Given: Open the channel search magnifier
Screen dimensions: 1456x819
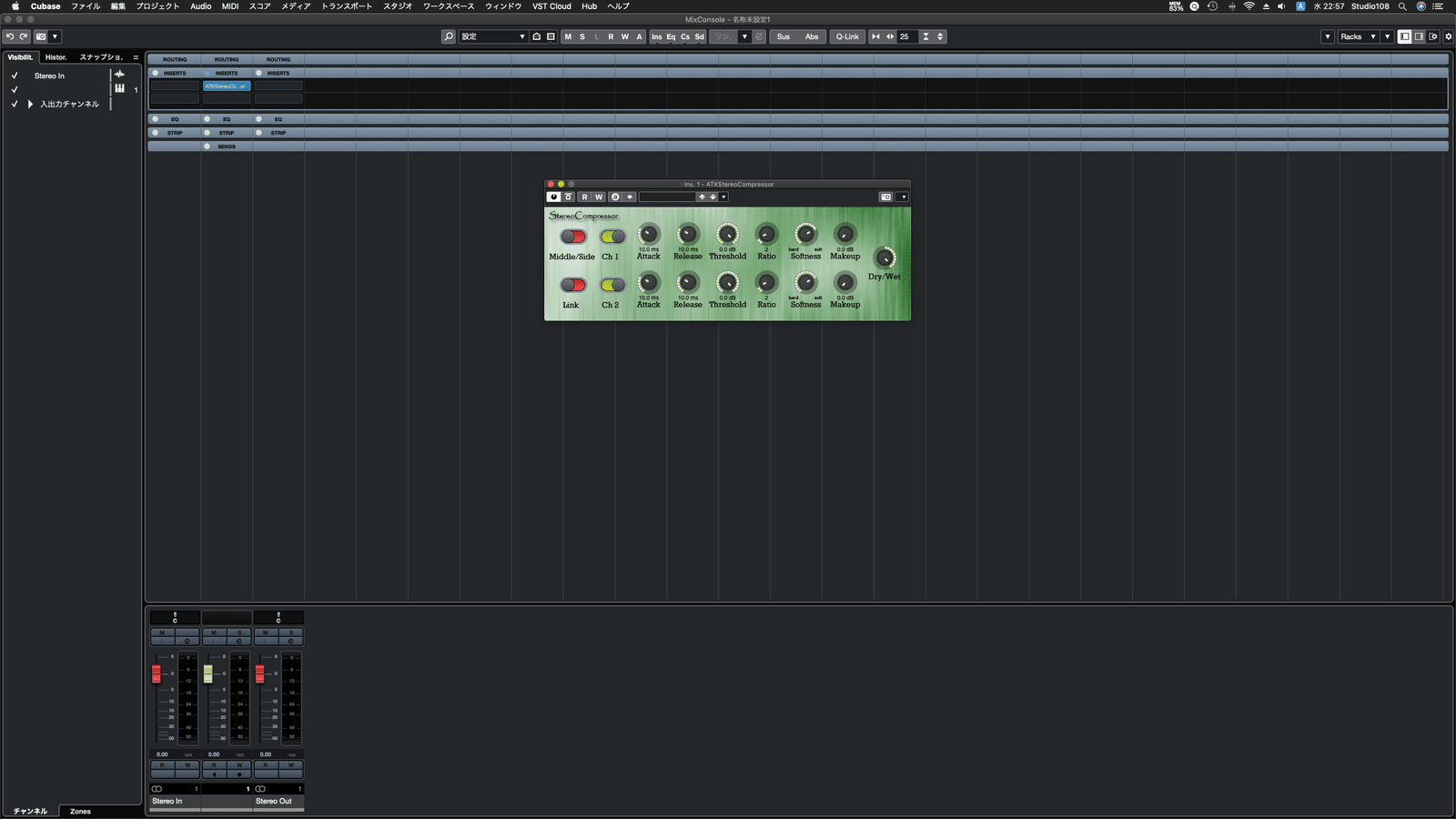Looking at the screenshot, I should pyautogui.click(x=449, y=36).
